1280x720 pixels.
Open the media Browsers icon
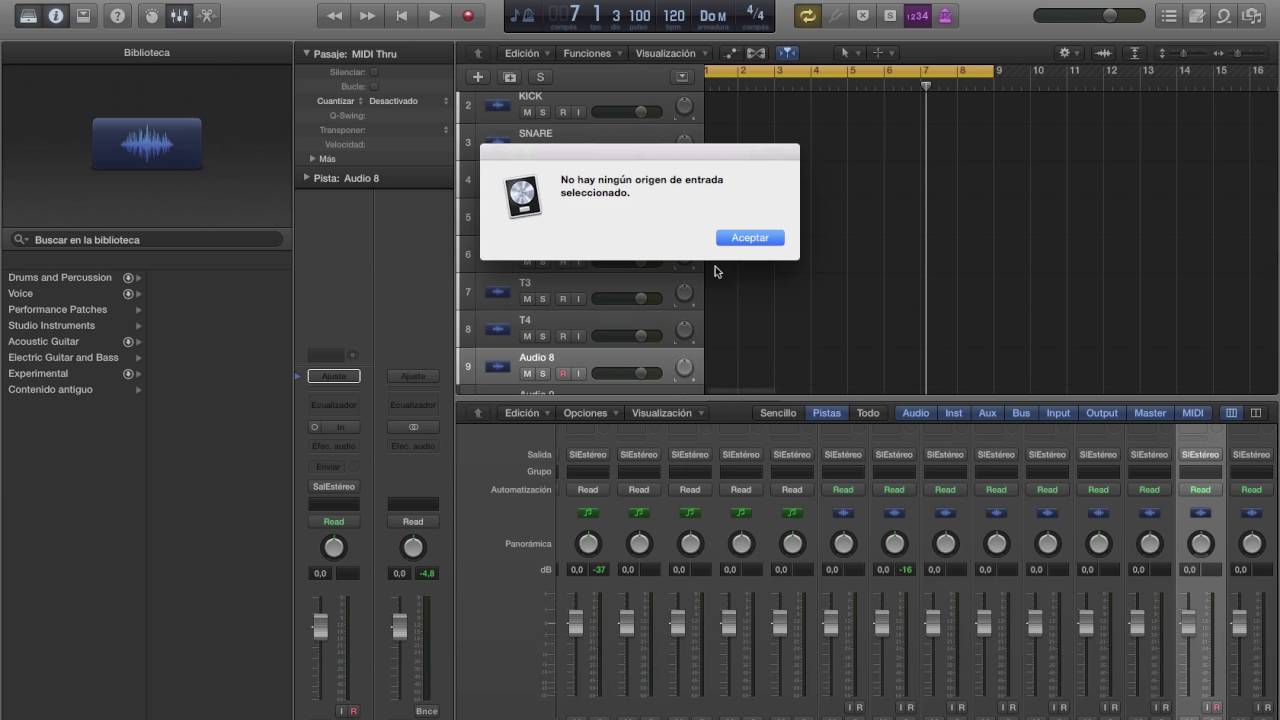pyautogui.click(x=1251, y=16)
